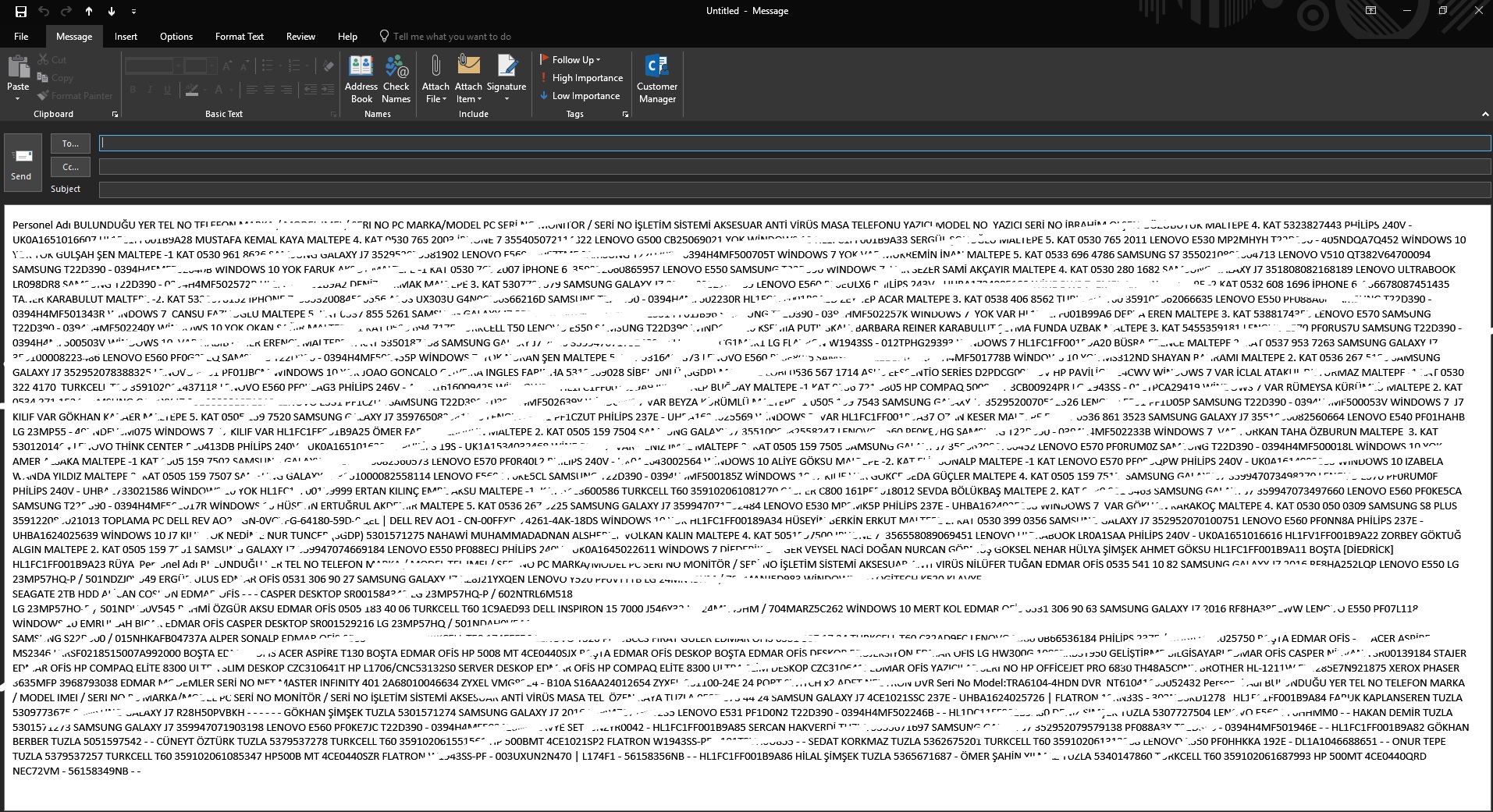
Task: Click Tell me what you want to do box
Action: pos(446,37)
